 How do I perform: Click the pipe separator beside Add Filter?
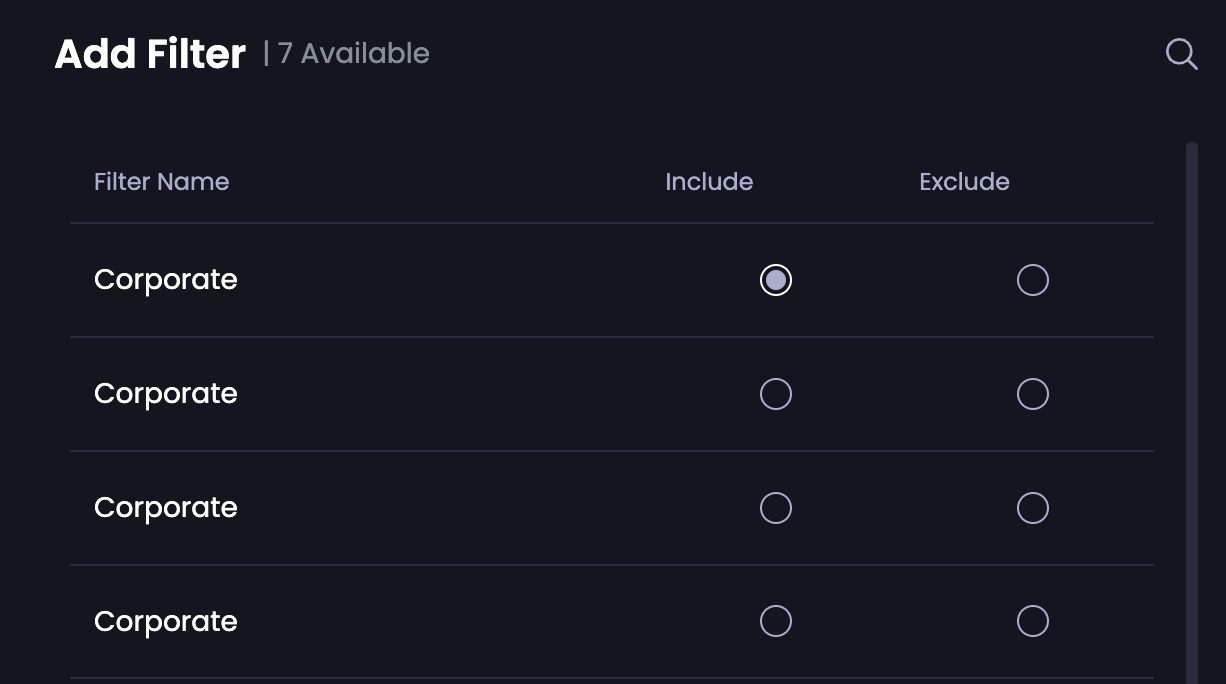(266, 53)
